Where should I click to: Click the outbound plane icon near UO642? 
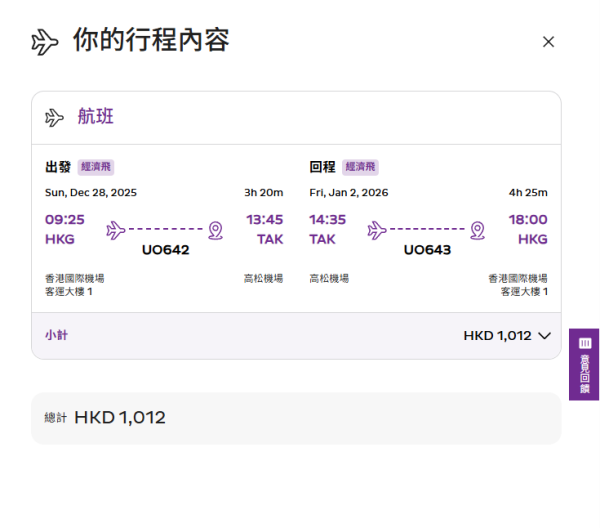click(x=116, y=230)
